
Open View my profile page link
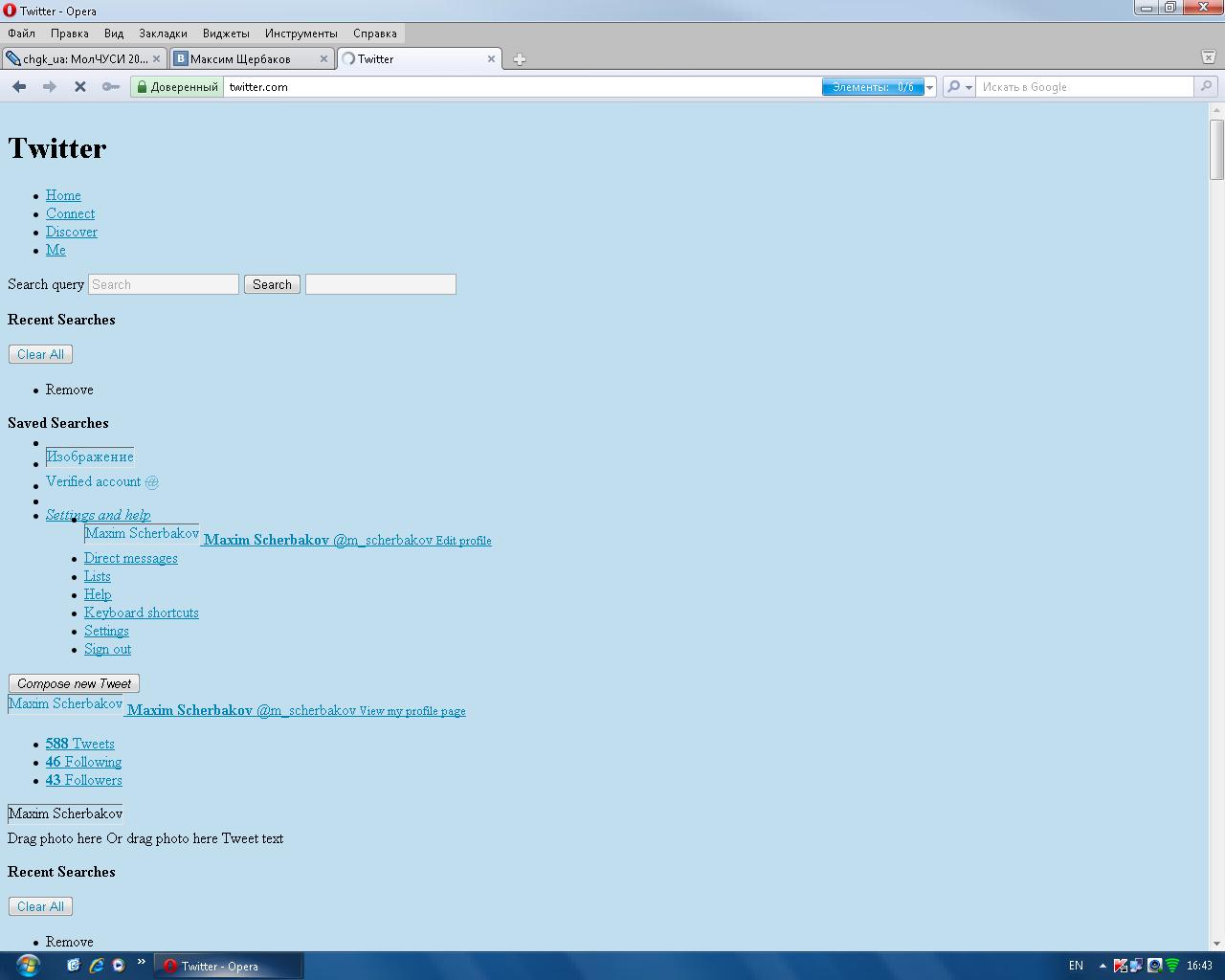pyautogui.click(x=412, y=711)
